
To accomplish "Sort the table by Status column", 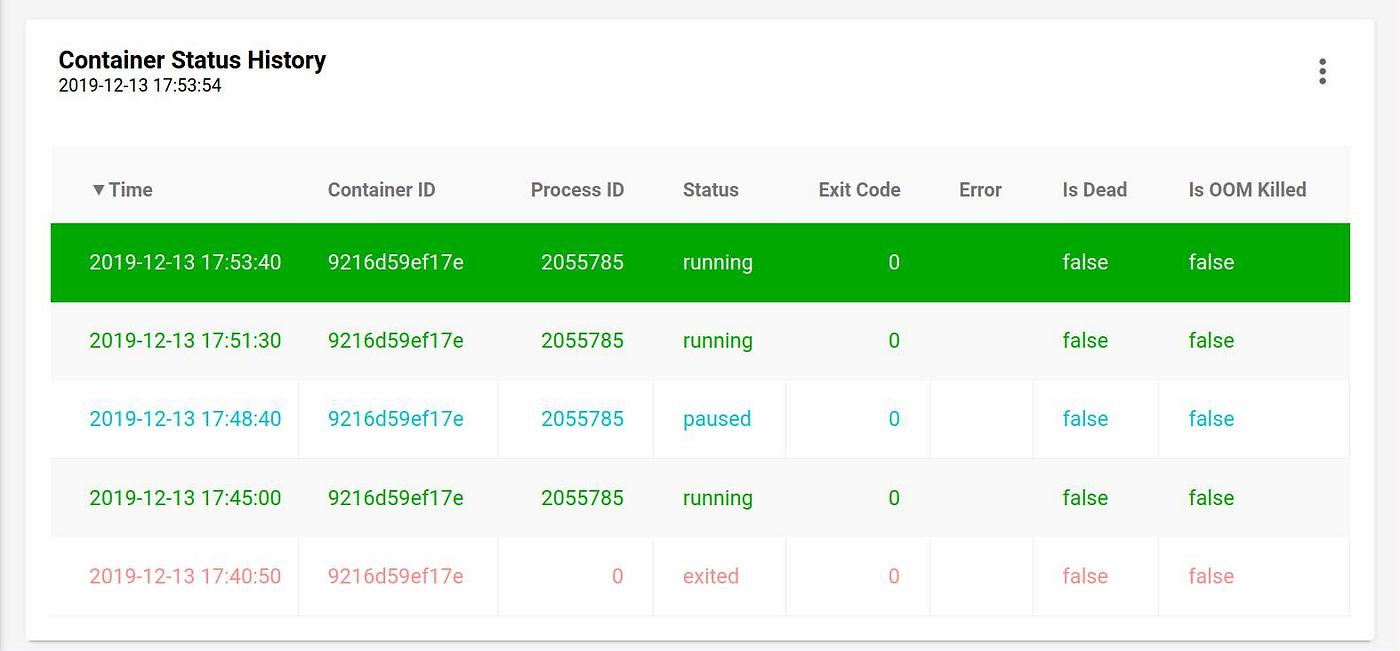I will pos(710,189).
